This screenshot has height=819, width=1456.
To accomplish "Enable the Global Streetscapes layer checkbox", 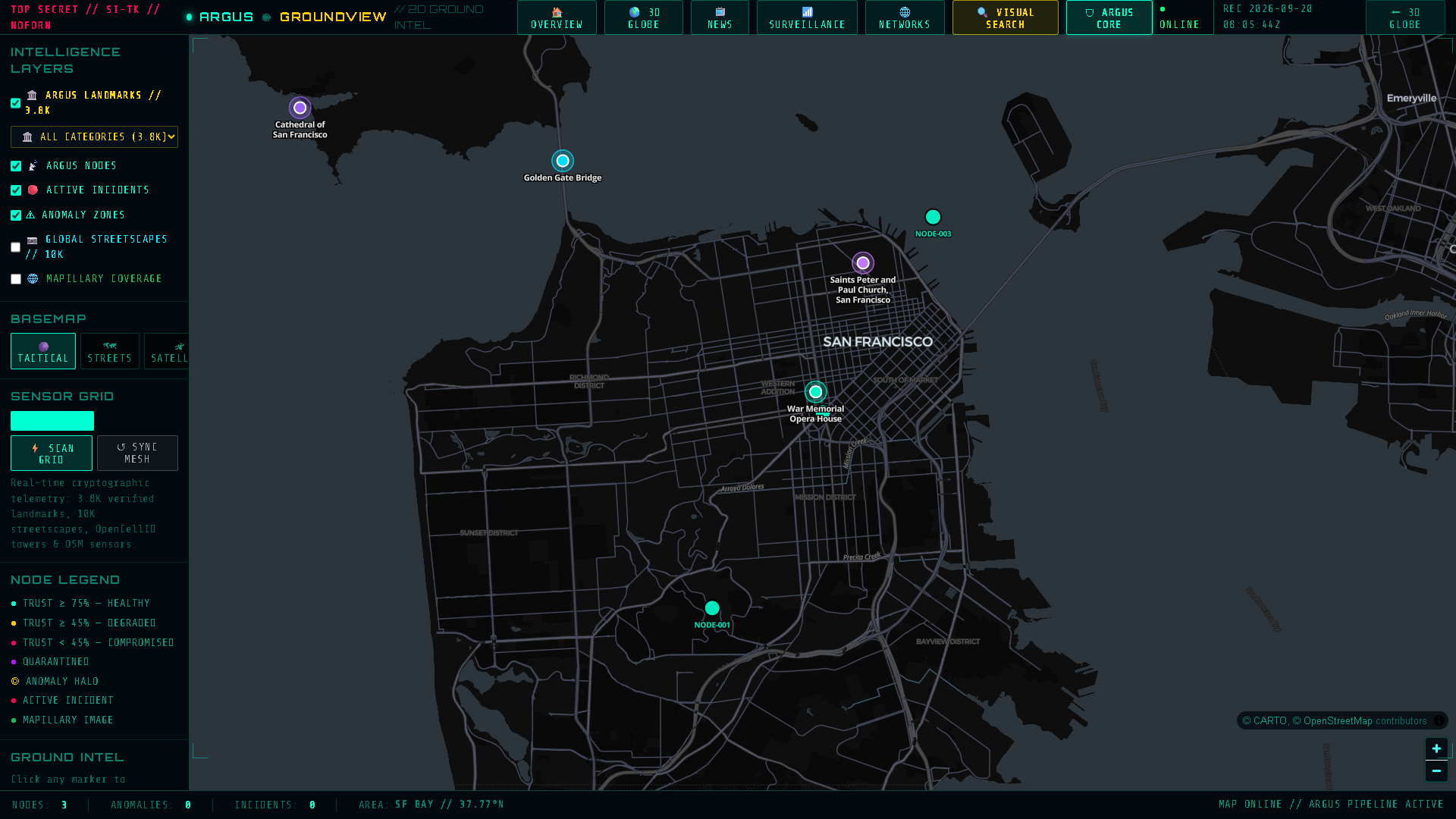I will tap(15, 247).
